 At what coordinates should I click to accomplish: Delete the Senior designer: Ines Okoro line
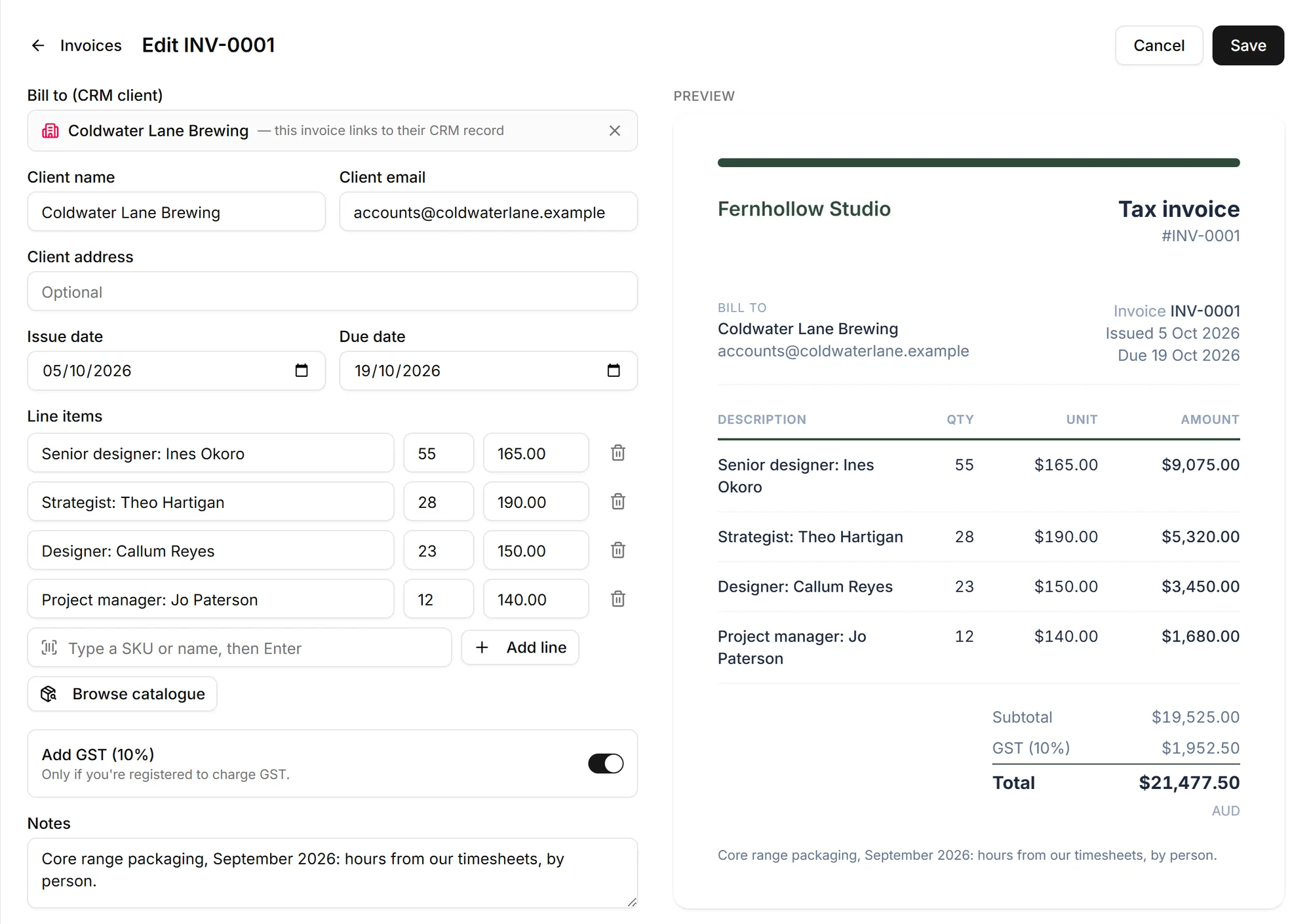[x=617, y=453]
